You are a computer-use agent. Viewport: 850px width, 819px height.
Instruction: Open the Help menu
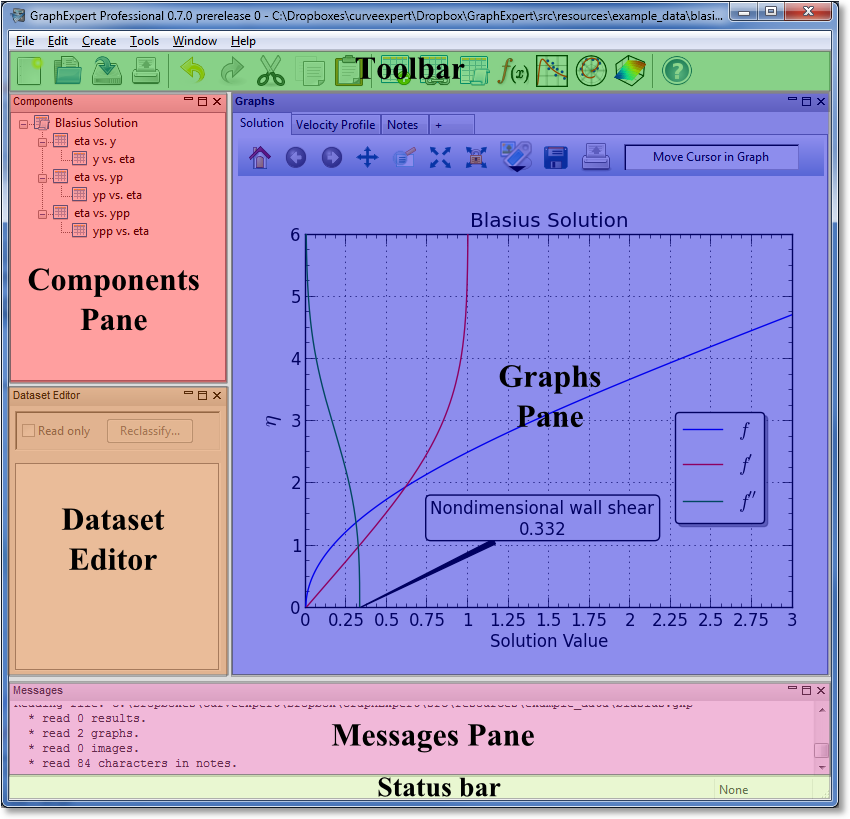pyautogui.click(x=243, y=41)
